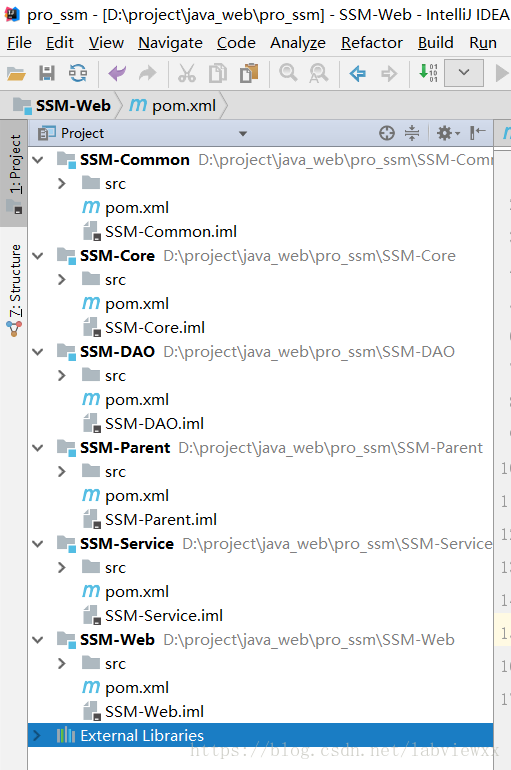Click the Open folder toolbar icon
This screenshot has height=770, width=511.
(x=16, y=74)
